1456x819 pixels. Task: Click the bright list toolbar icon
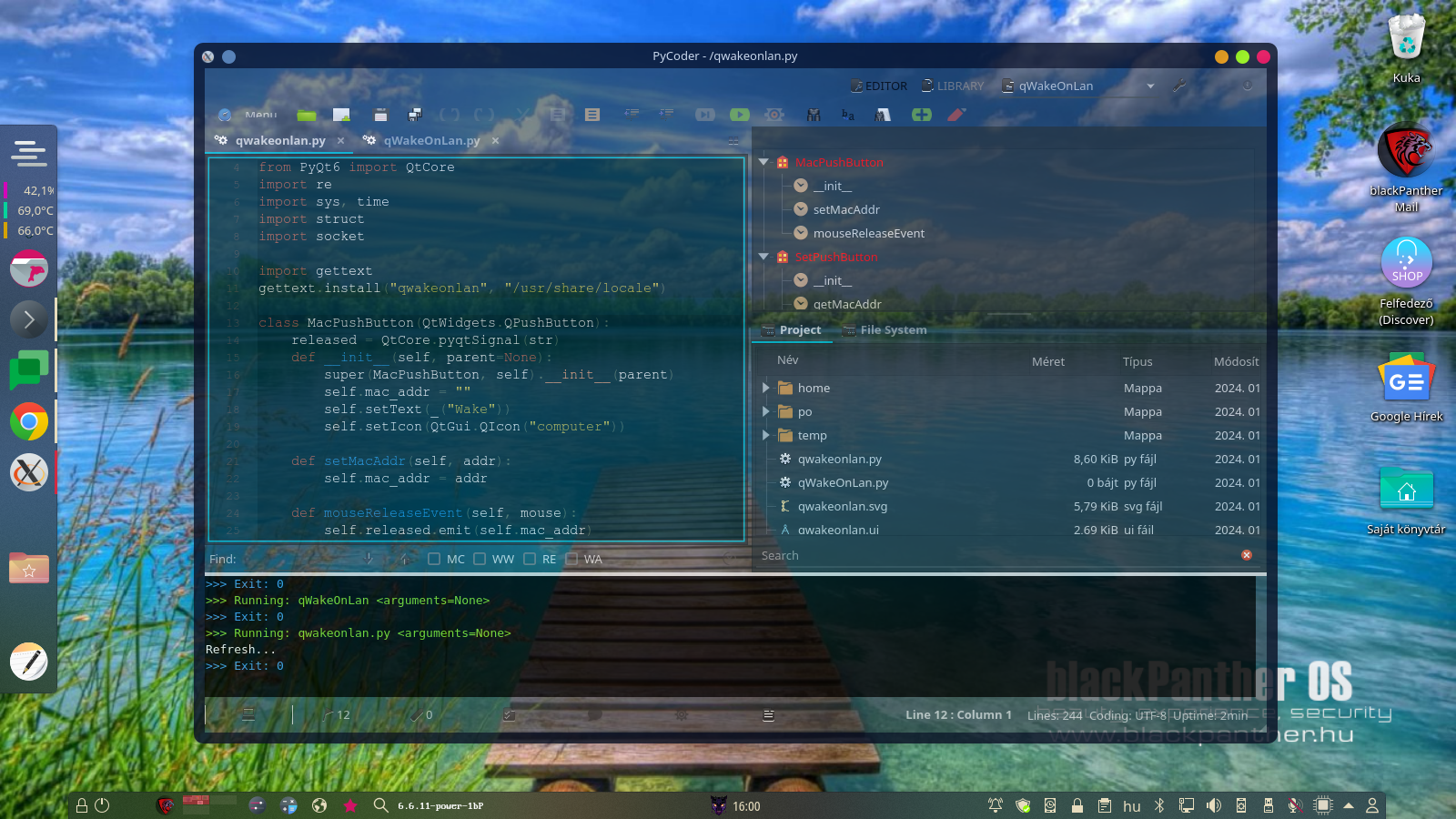pyautogui.click(x=592, y=115)
